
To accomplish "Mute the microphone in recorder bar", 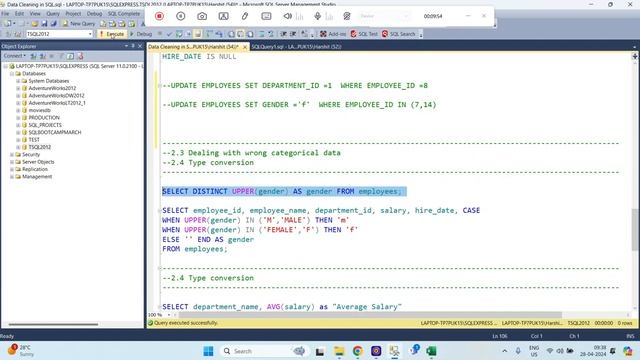I will click(x=317, y=16).
